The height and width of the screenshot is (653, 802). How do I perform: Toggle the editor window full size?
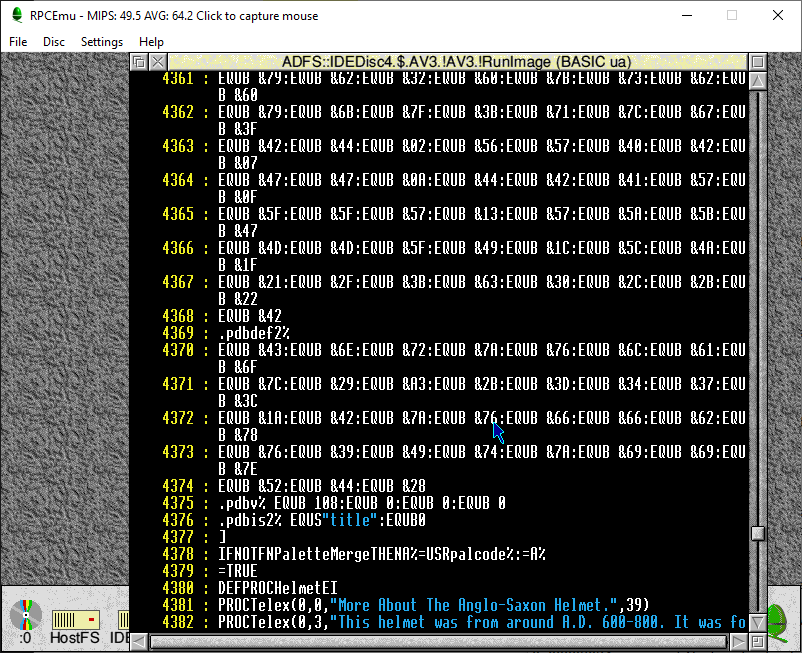pos(758,62)
